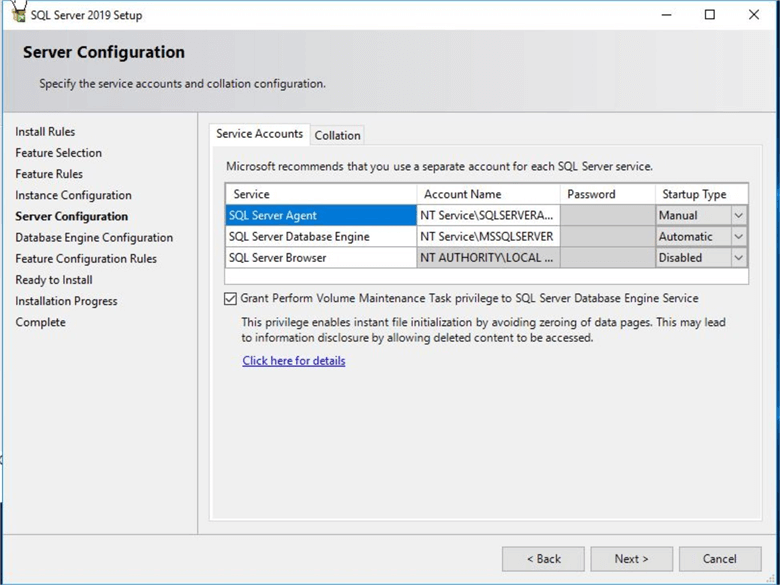The height and width of the screenshot is (585, 780).
Task: Switch to the Collation tab
Action: point(337,135)
